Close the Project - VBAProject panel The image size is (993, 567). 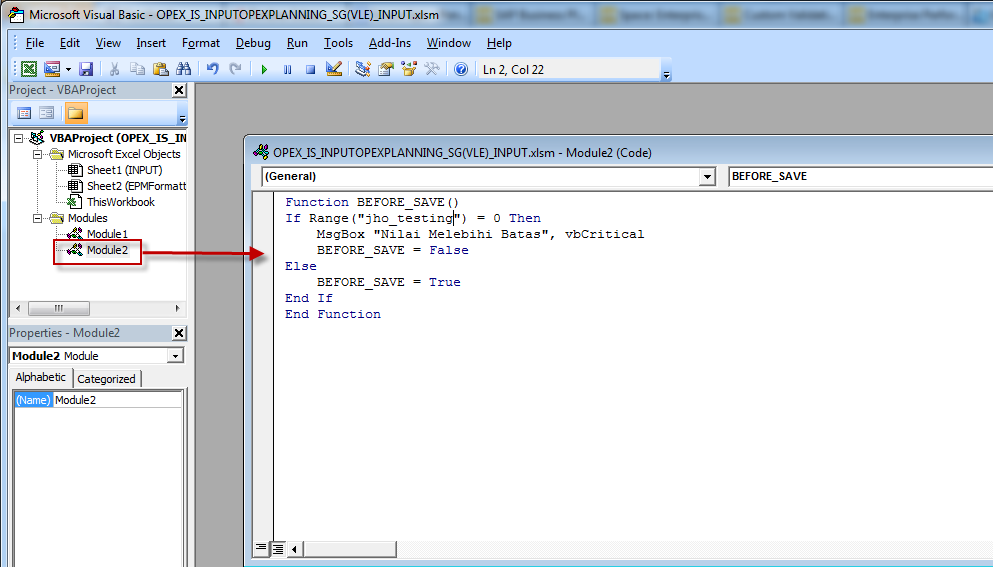(x=179, y=91)
